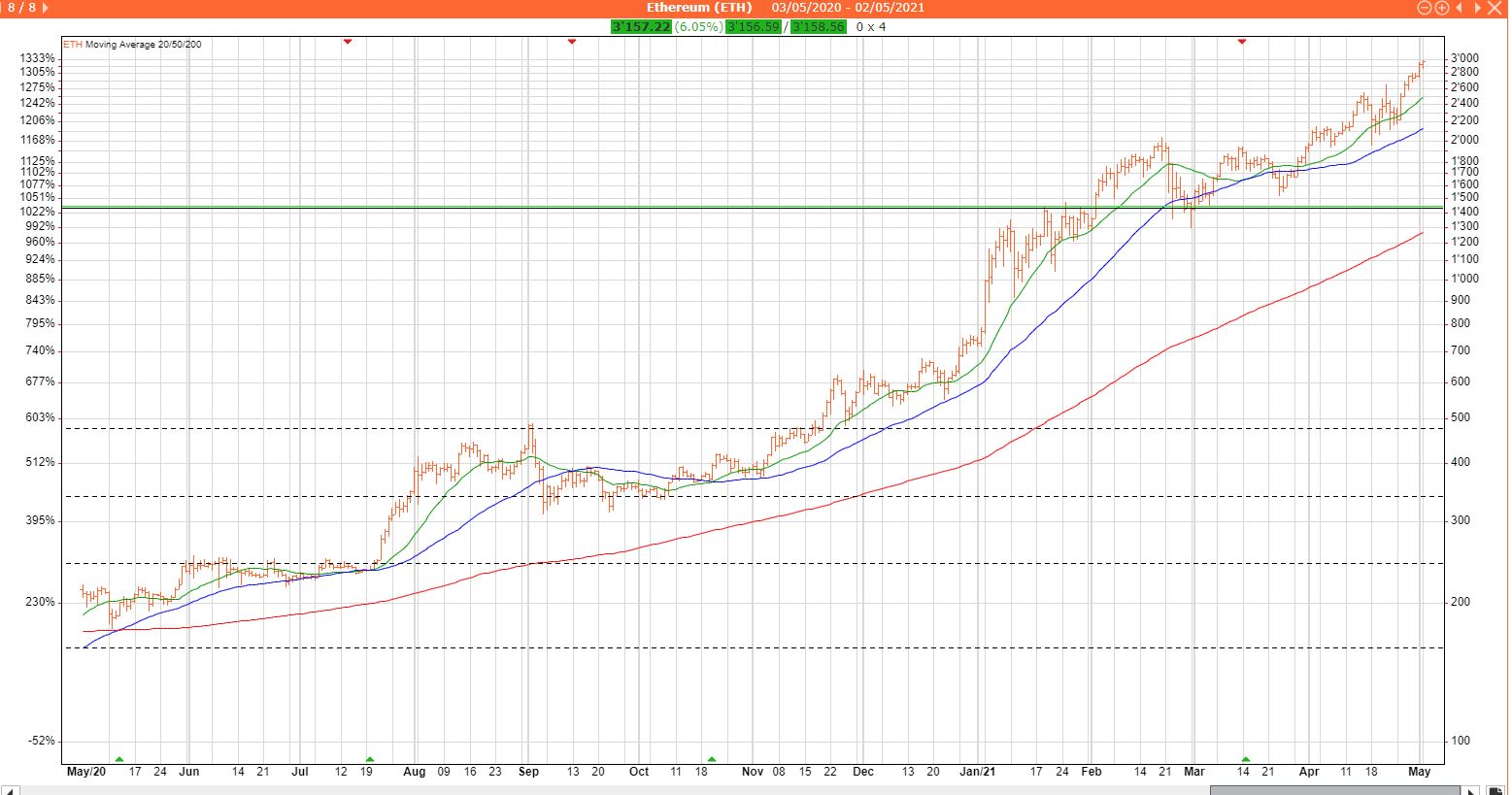Image resolution: width=1512 pixels, height=795 pixels.
Task: Click the red marker above mid-July
Action: click(348, 42)
